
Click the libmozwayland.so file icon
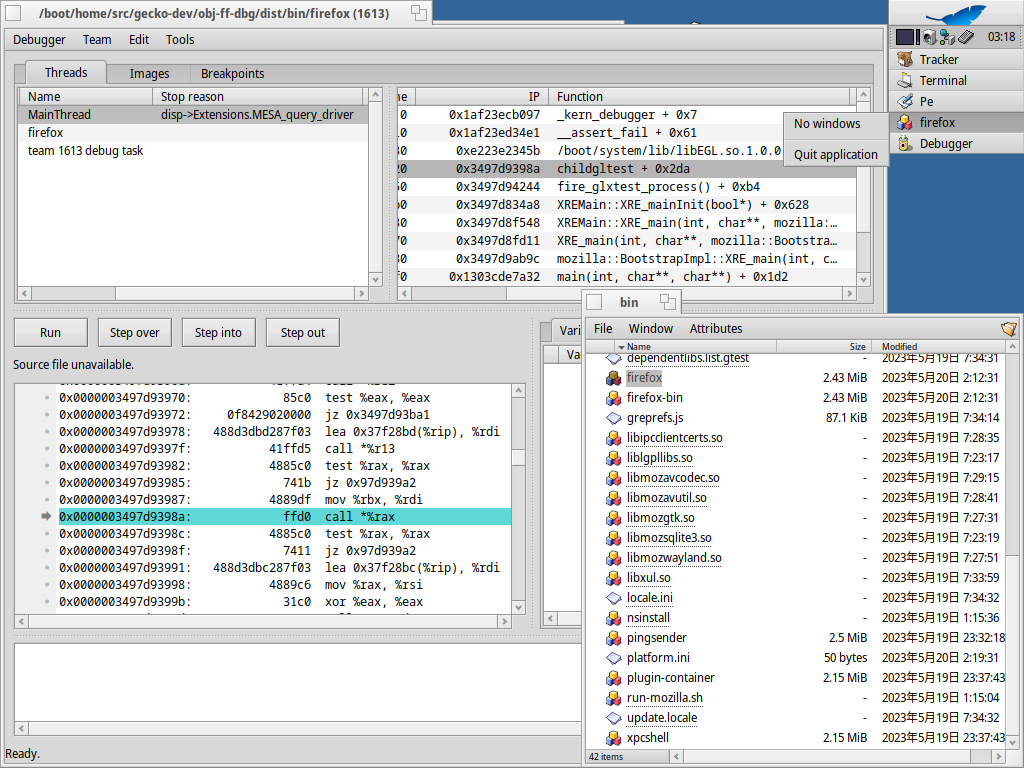click(x=613, y=558)
